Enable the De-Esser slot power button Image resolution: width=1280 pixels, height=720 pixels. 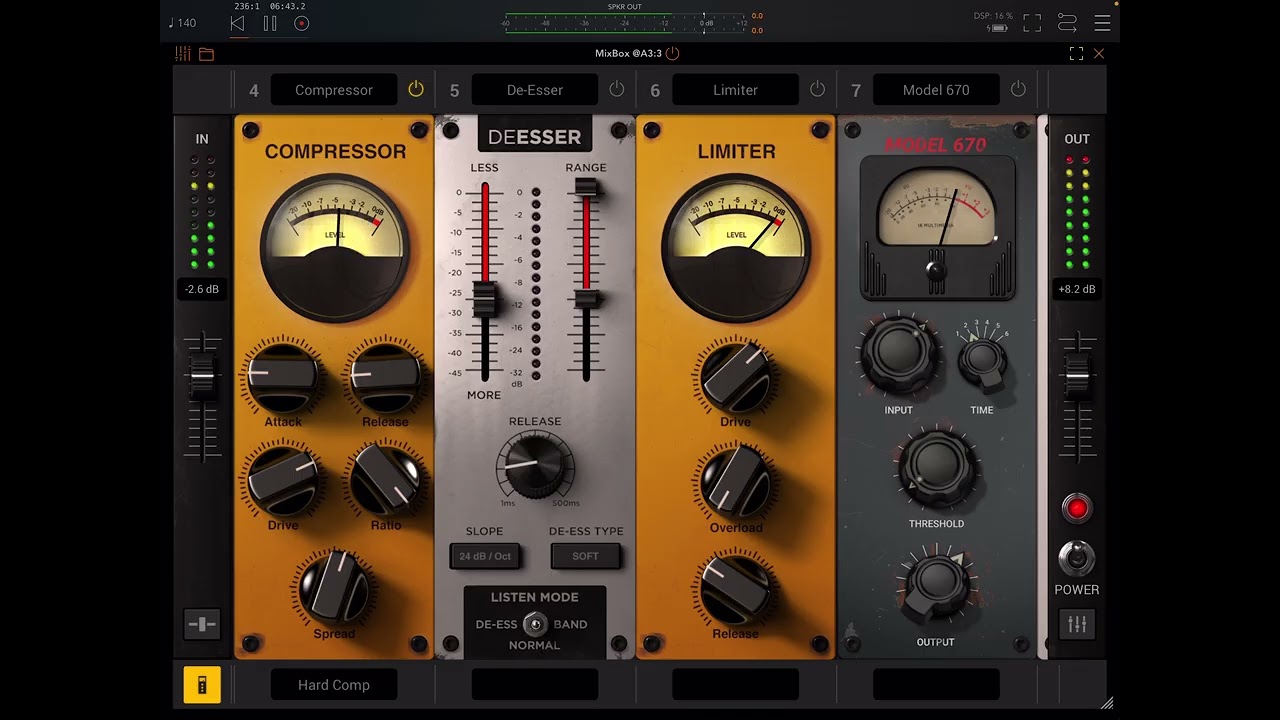coord(617,90)
